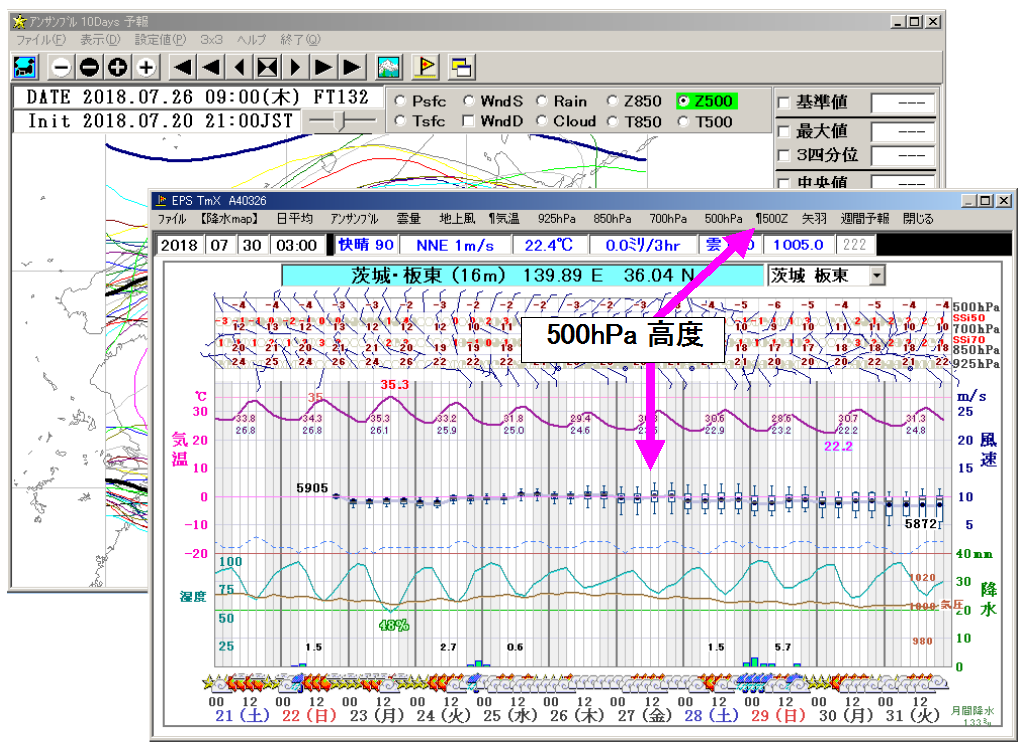Image resolution: width=1033 pixels, height=756 pixels.
Task: Click the cascading windows toolbar icon
Action: (461, 67)
